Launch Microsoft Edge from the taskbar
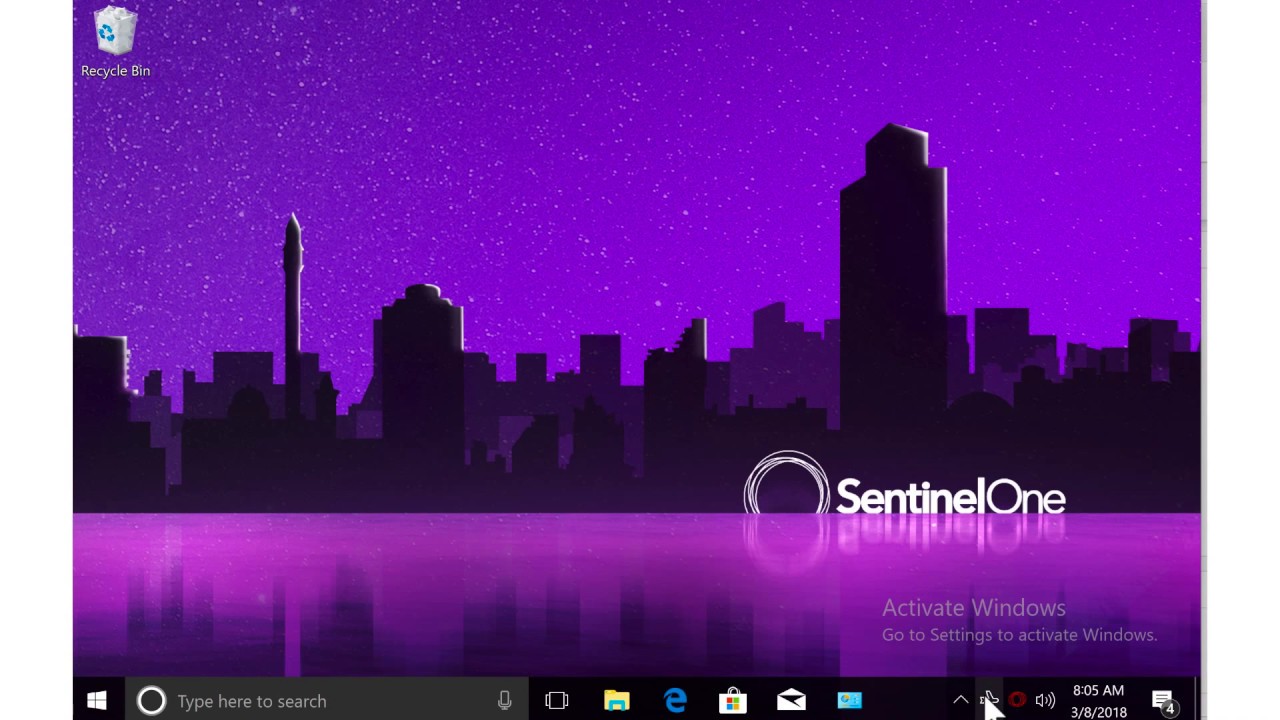The width and height of the screenshot is (1280, 720). pyautogui.click(x=675, y=701)
